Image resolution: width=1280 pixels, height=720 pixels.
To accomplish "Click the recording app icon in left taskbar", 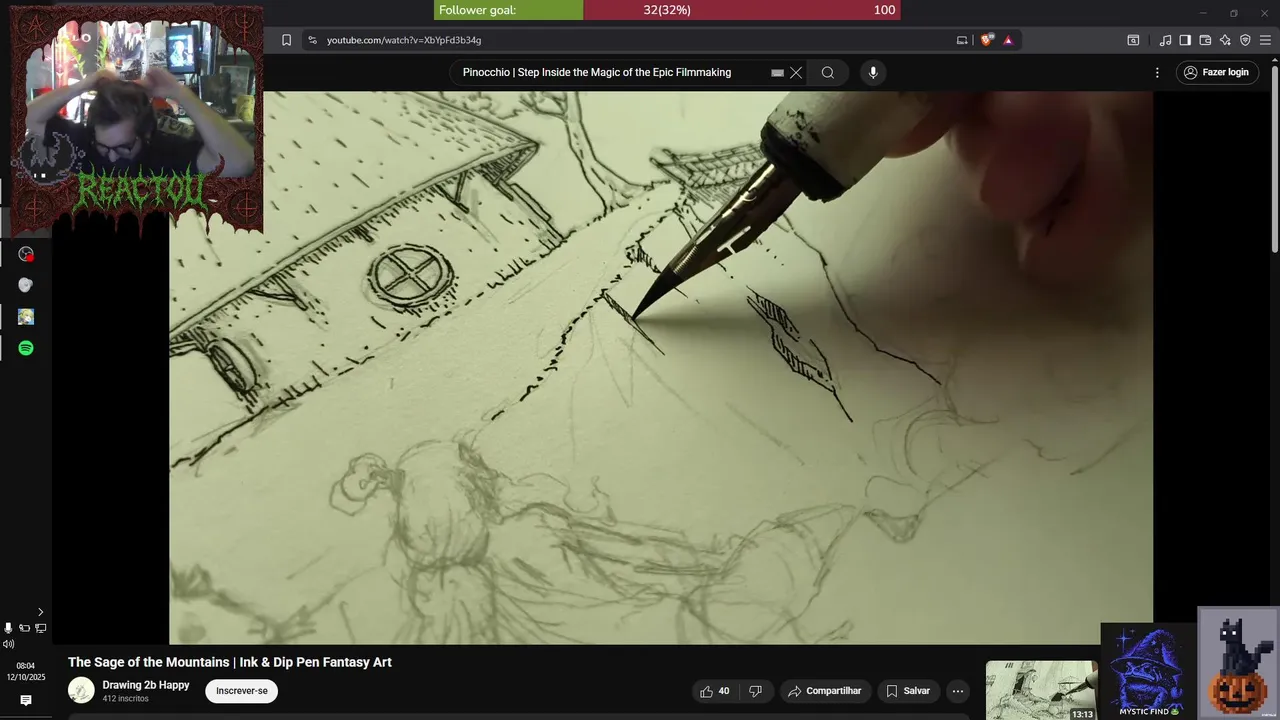I will [x=26, y=254].
